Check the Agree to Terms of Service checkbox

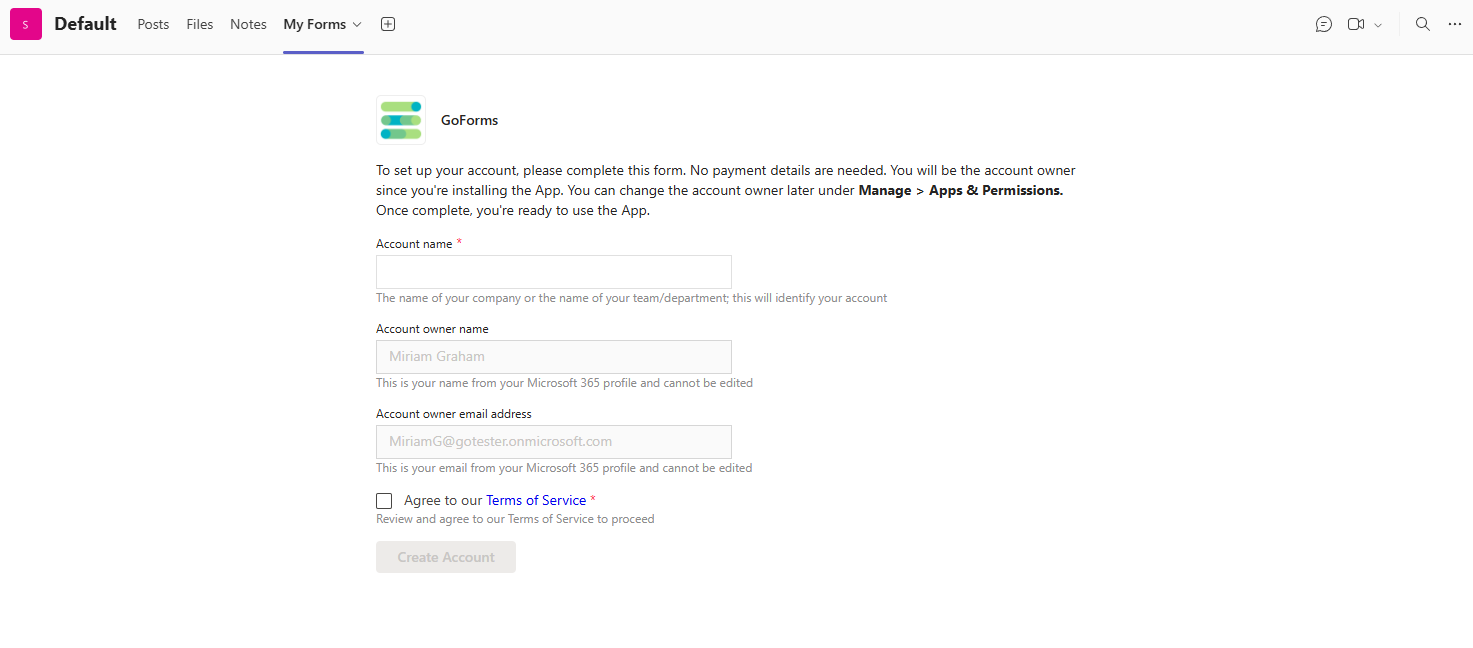point(384,501)
